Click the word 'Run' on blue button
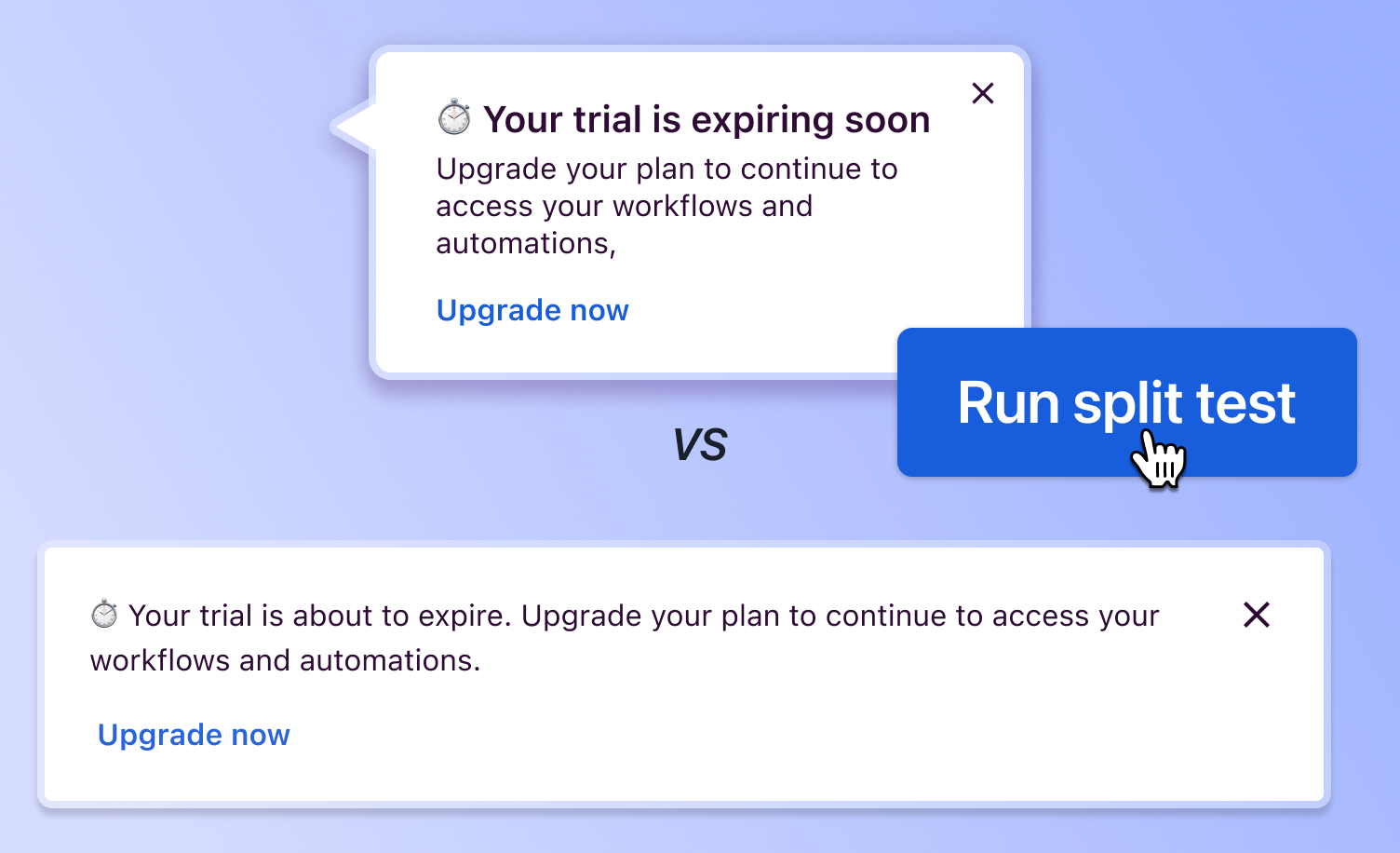The image size is (1400, 853). click(x=1008, y=403)
